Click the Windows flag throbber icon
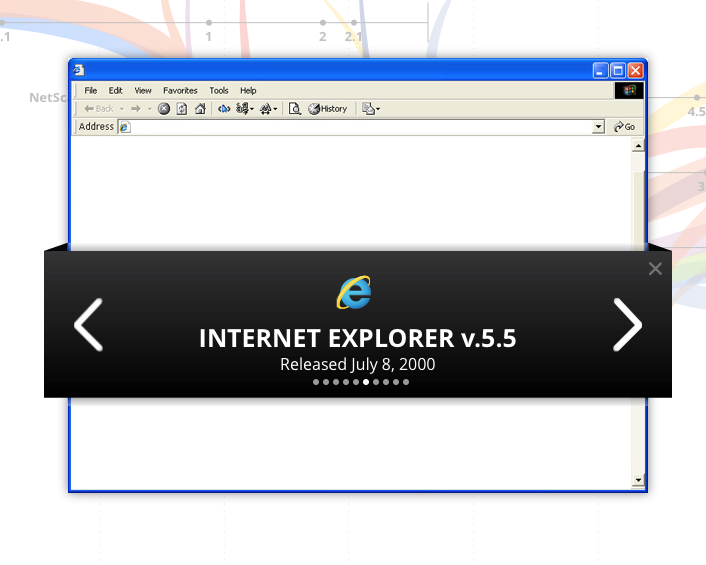This screenshot has height=565, width=706. point(630,90)
